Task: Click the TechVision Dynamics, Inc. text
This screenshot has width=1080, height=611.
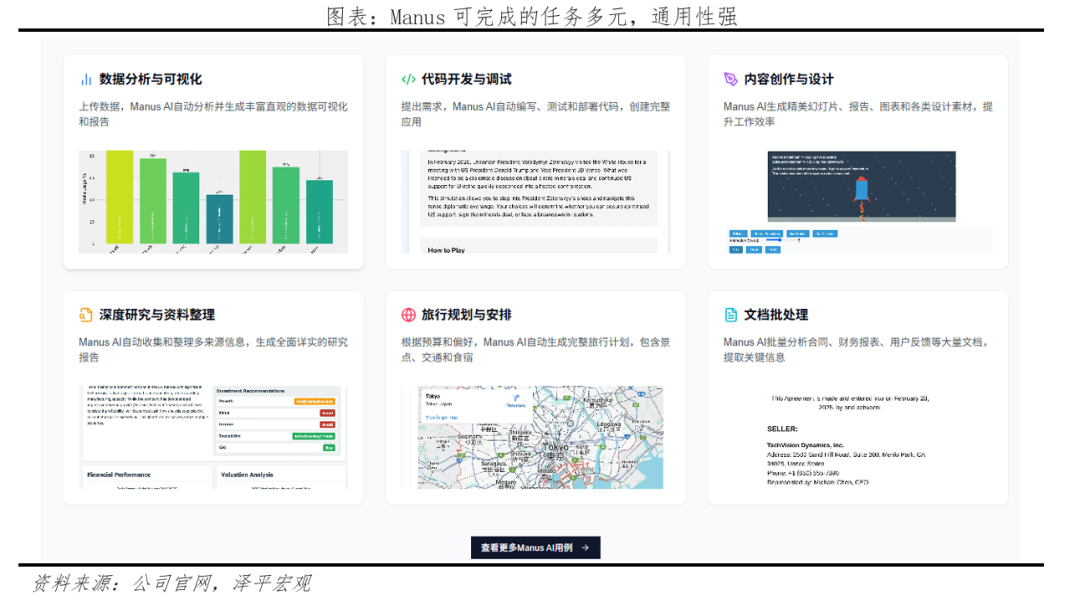Action: click(805, 445)
